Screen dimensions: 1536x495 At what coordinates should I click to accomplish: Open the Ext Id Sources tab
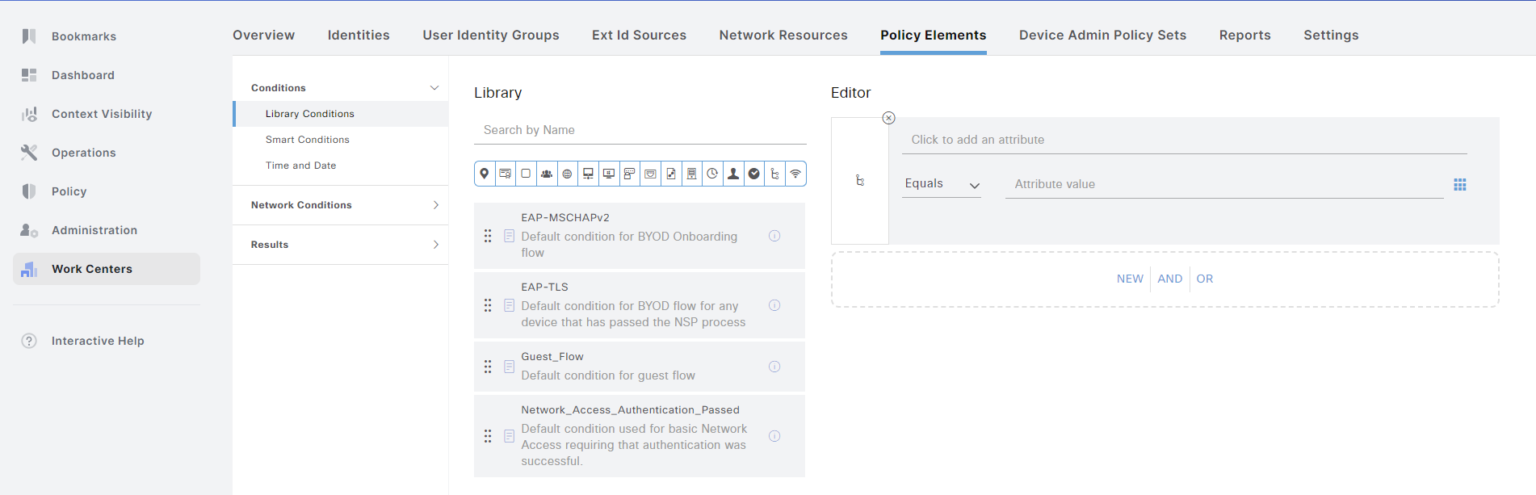[639, 35]
